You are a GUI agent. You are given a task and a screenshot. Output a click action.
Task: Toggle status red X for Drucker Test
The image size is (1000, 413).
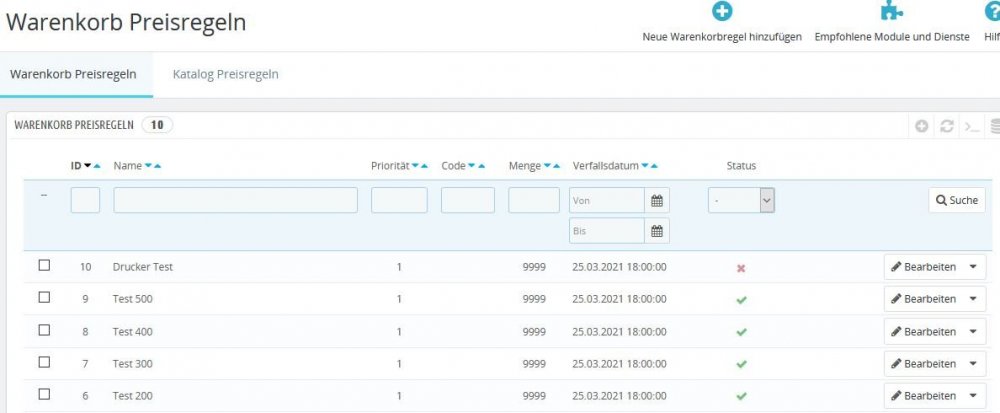(x=741, y=268)
